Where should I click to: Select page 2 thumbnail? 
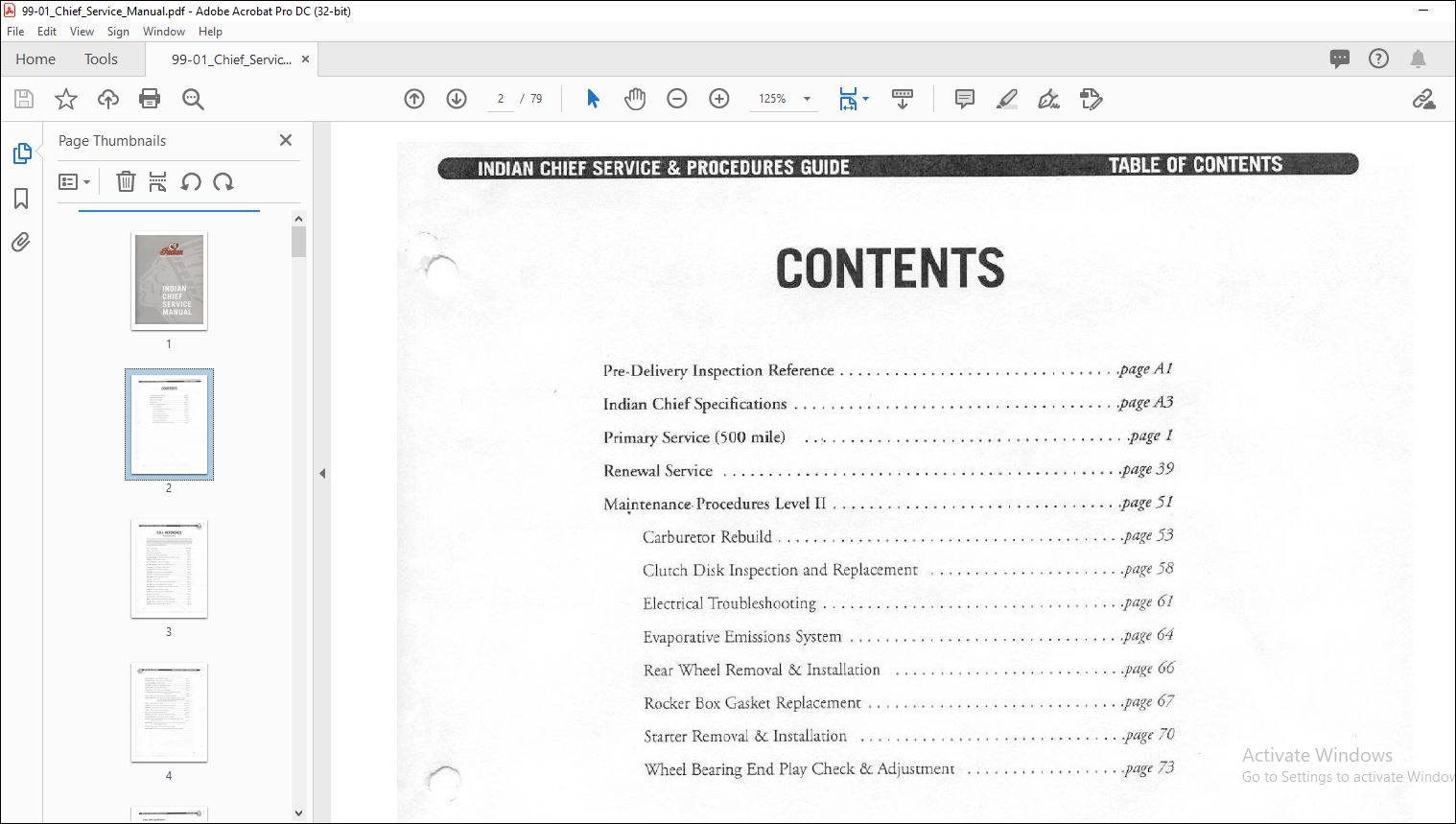point(169,424)
